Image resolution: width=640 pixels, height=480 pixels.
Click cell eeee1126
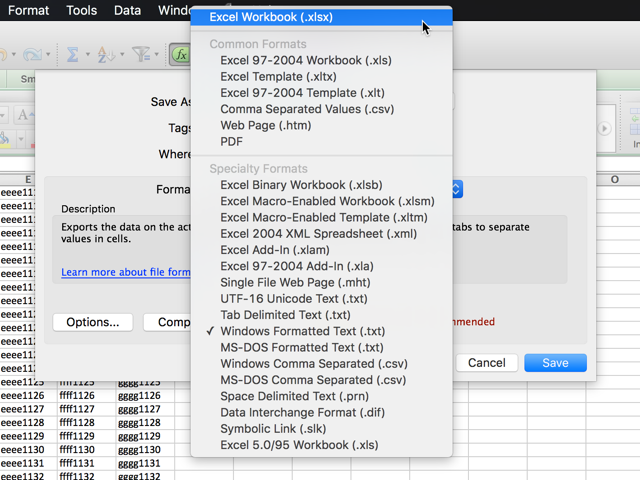[x=29, y=396]
